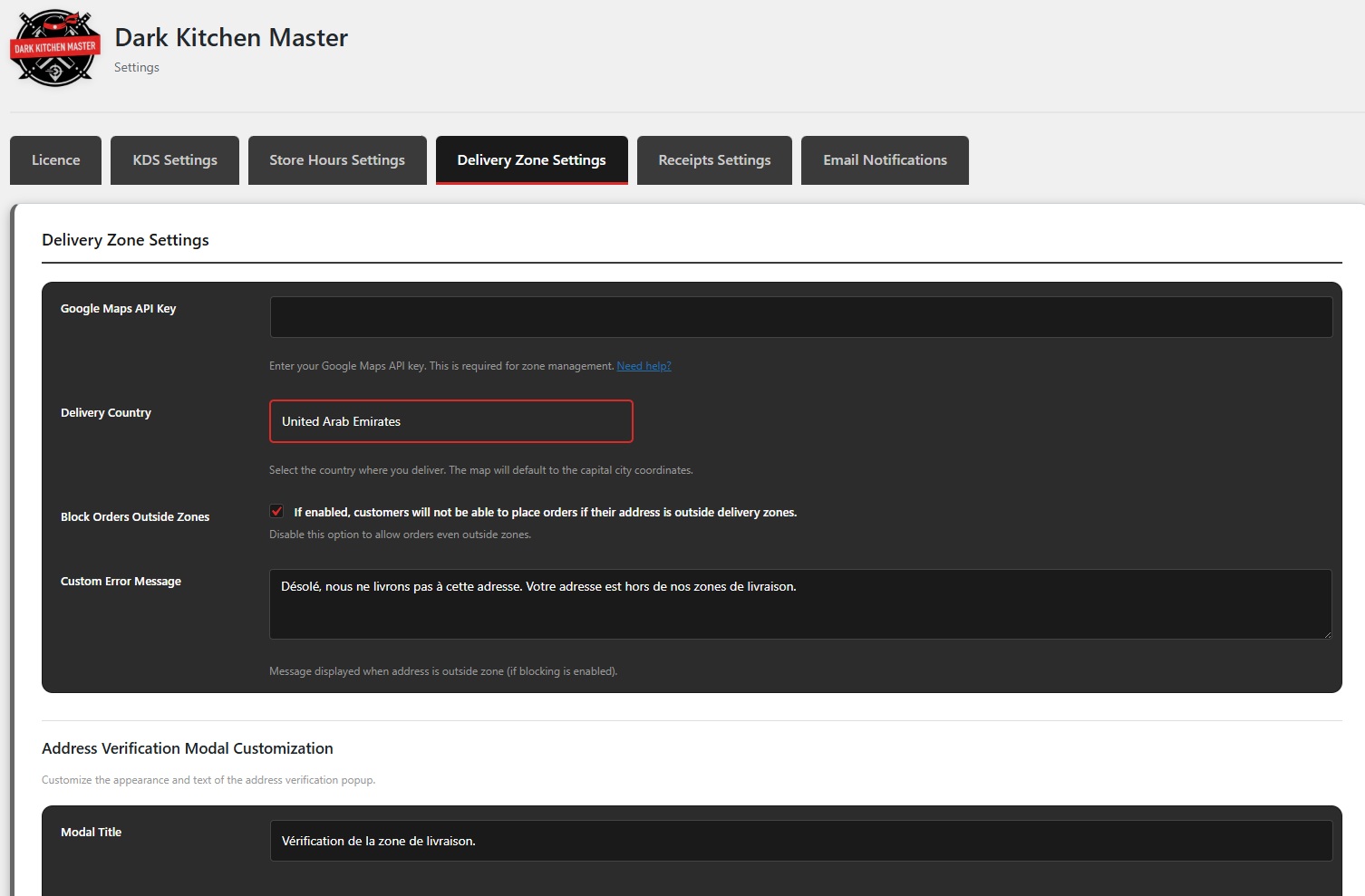This screenshot has height=896, width=1365.
Task: Focus the Google Maps API Key field
Action: (801, 317)
